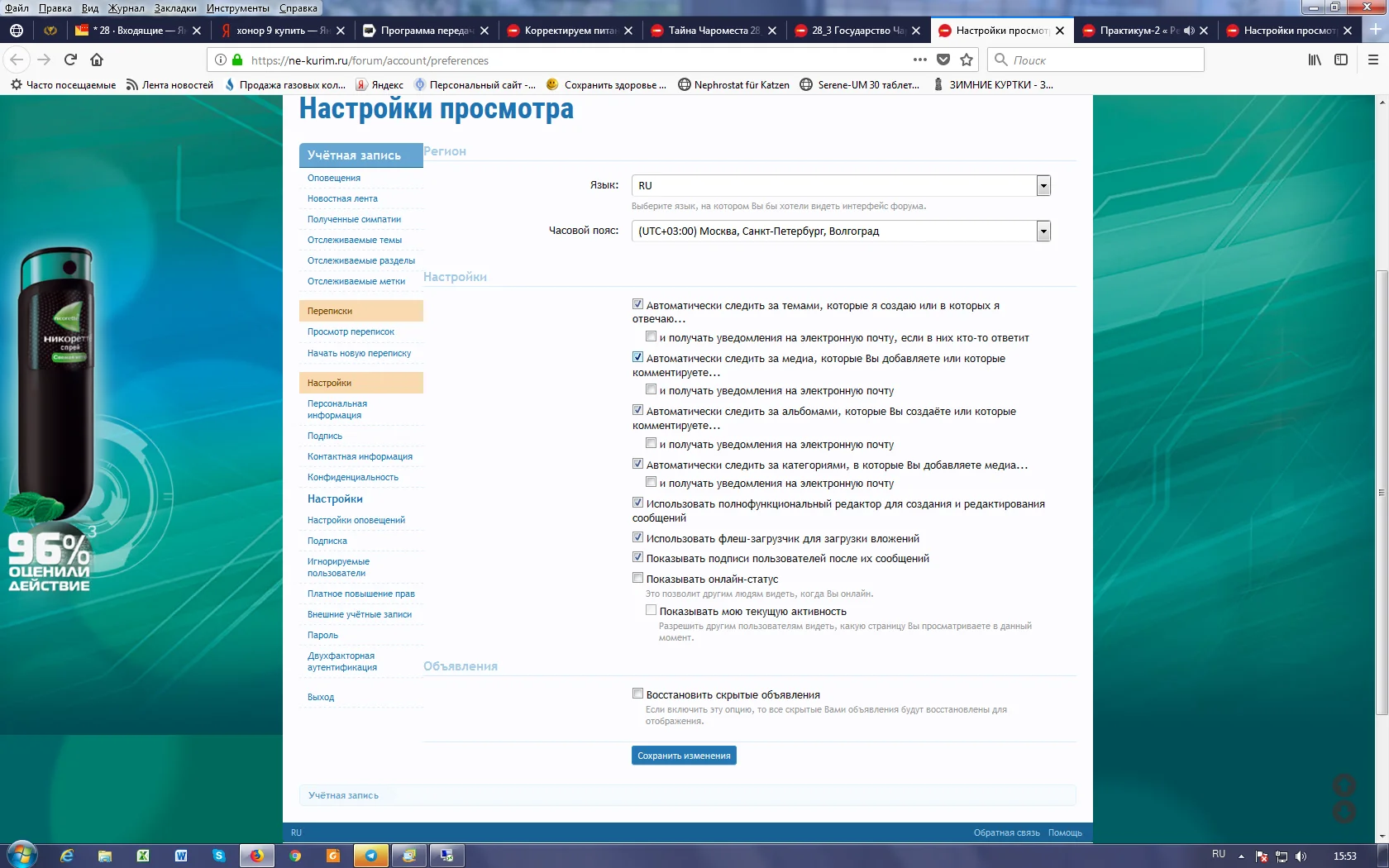Image resolution: width=1389 pixels, height=868 pixels.
Task: Save page to Pocket
Action: click(943, 60)
